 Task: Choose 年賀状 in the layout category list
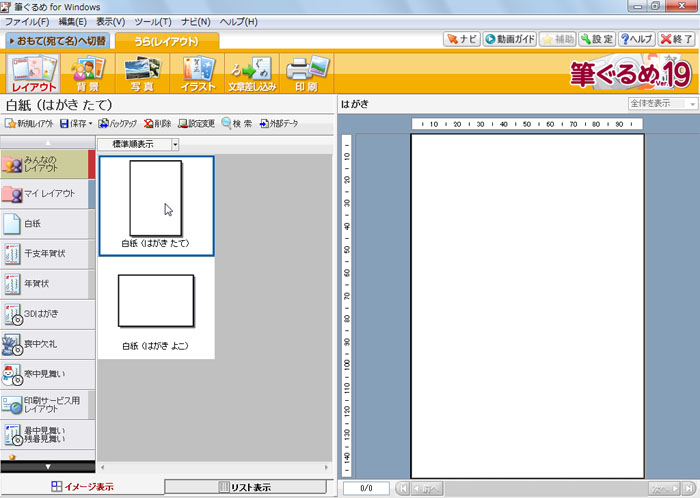(x=45, y=283)
